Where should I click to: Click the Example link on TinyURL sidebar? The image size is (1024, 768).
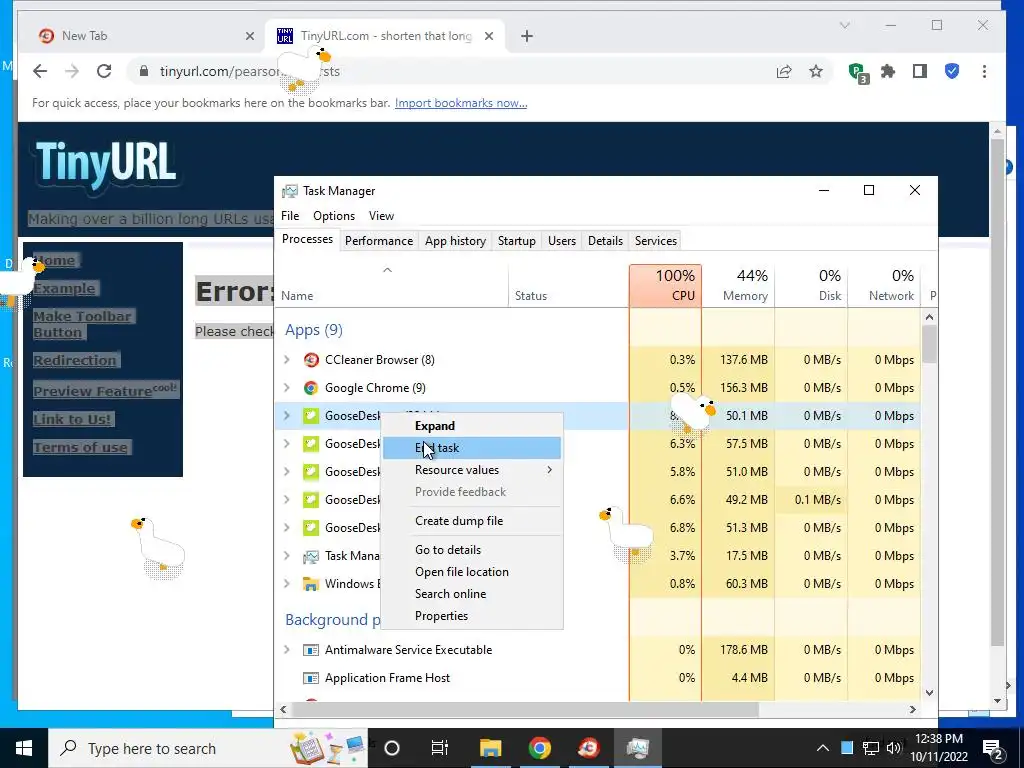tap(64, 288)
